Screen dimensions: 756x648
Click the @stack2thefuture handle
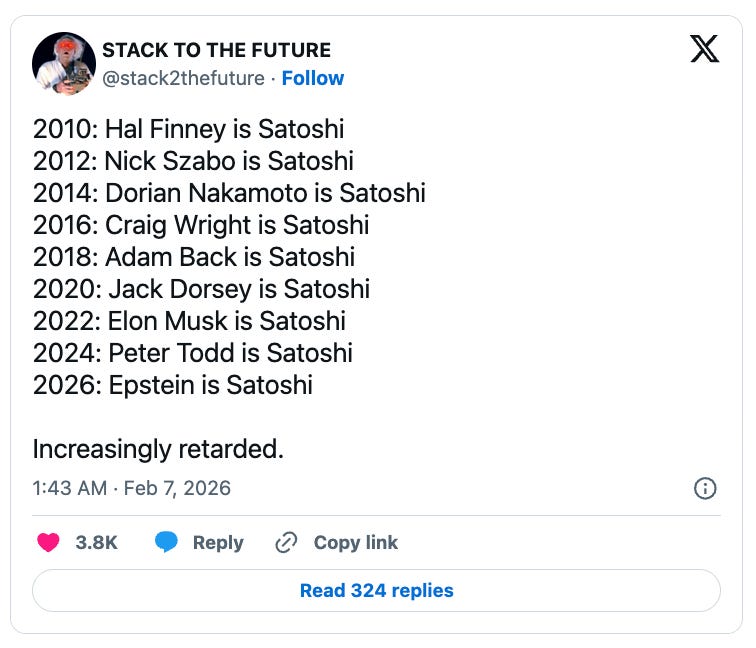pos(184,78)
